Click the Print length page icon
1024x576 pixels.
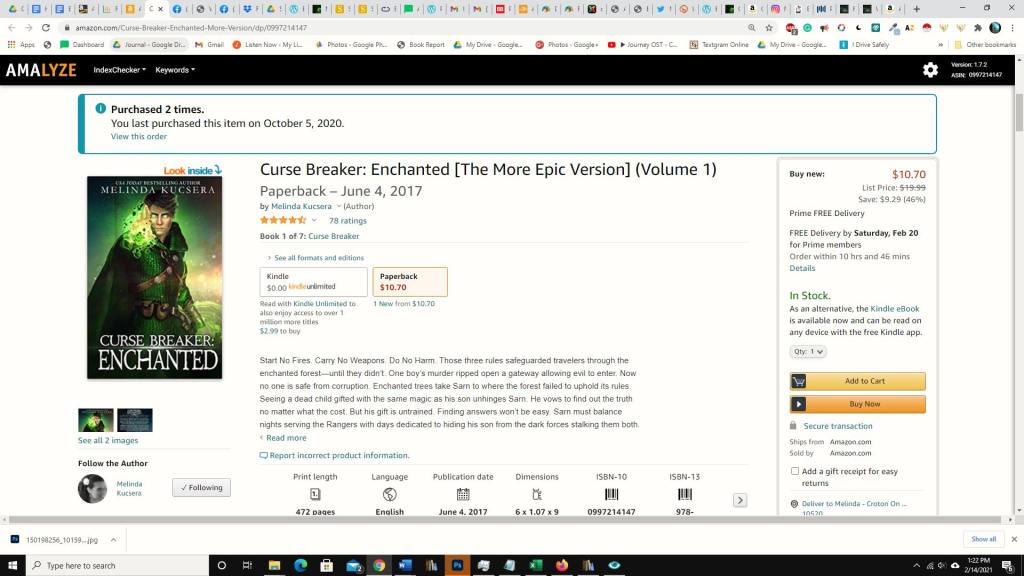click(x=315, y=494)
